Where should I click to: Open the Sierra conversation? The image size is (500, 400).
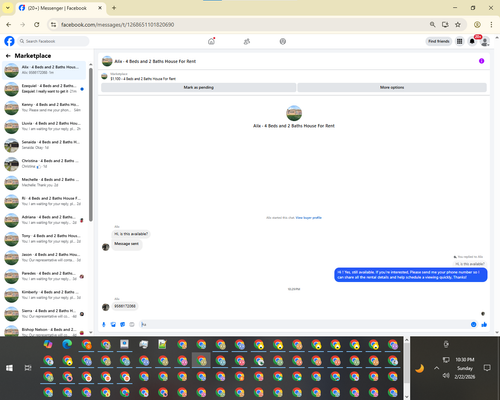(x=44, y=314)
